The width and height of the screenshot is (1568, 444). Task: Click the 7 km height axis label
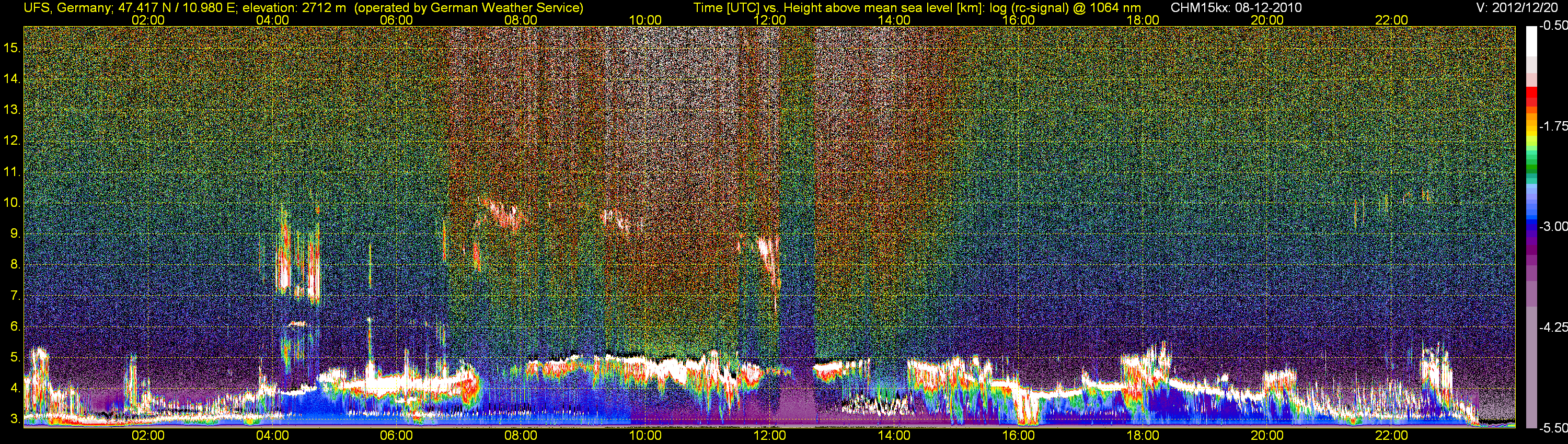(x=15, y=296)
